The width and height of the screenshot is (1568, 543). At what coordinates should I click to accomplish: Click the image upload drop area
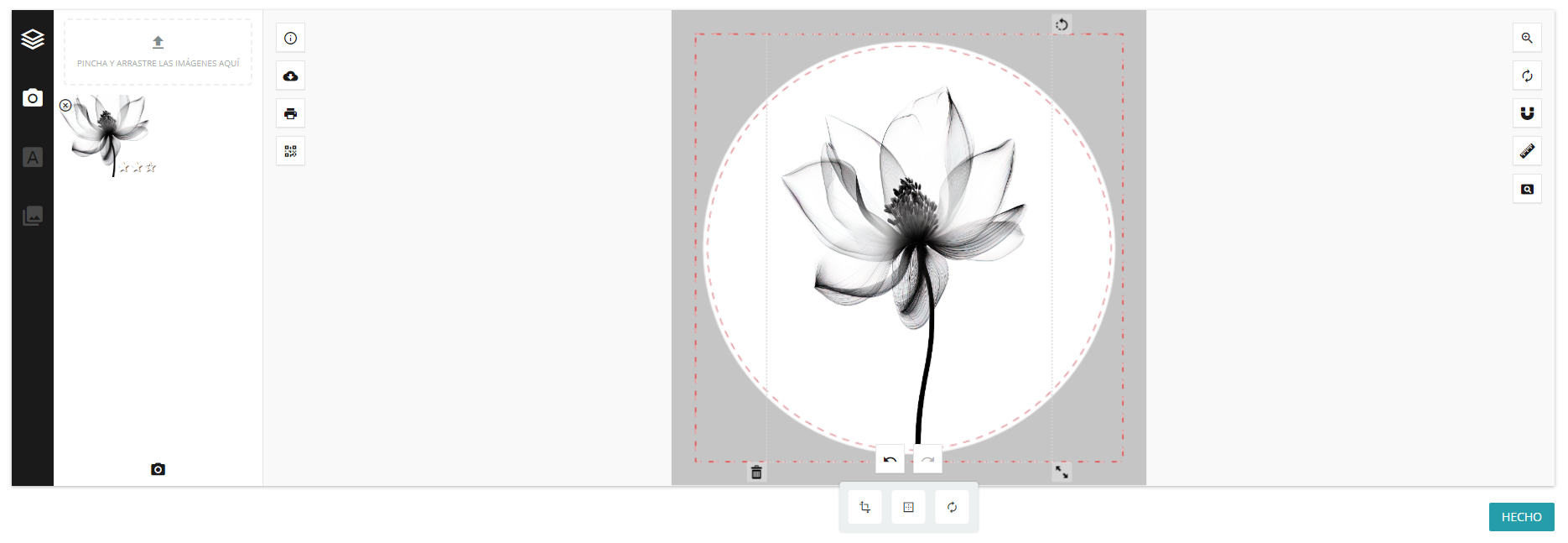coord(158,51)
